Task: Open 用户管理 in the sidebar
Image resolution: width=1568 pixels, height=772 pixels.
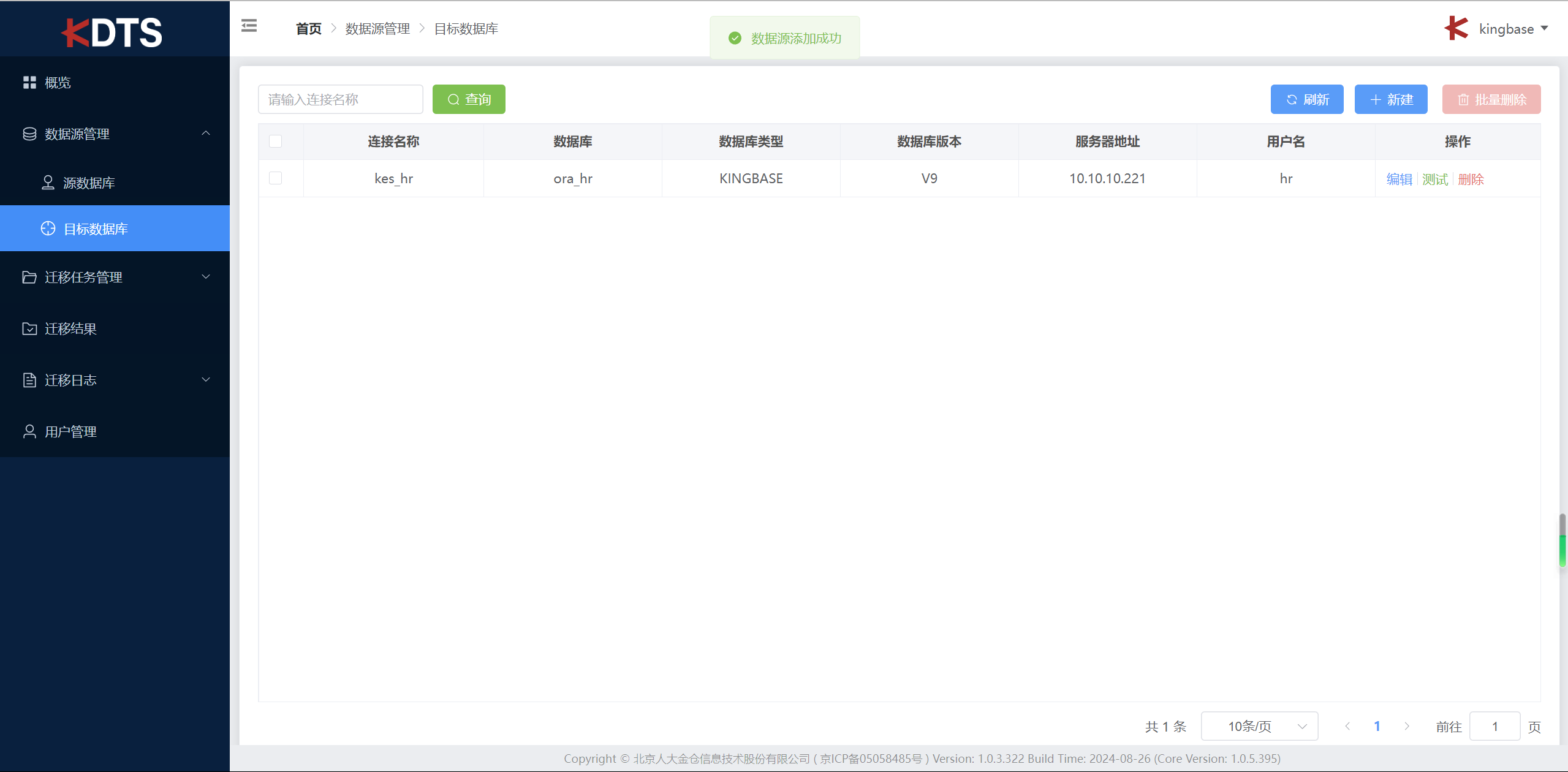Action: click(115, 431)
